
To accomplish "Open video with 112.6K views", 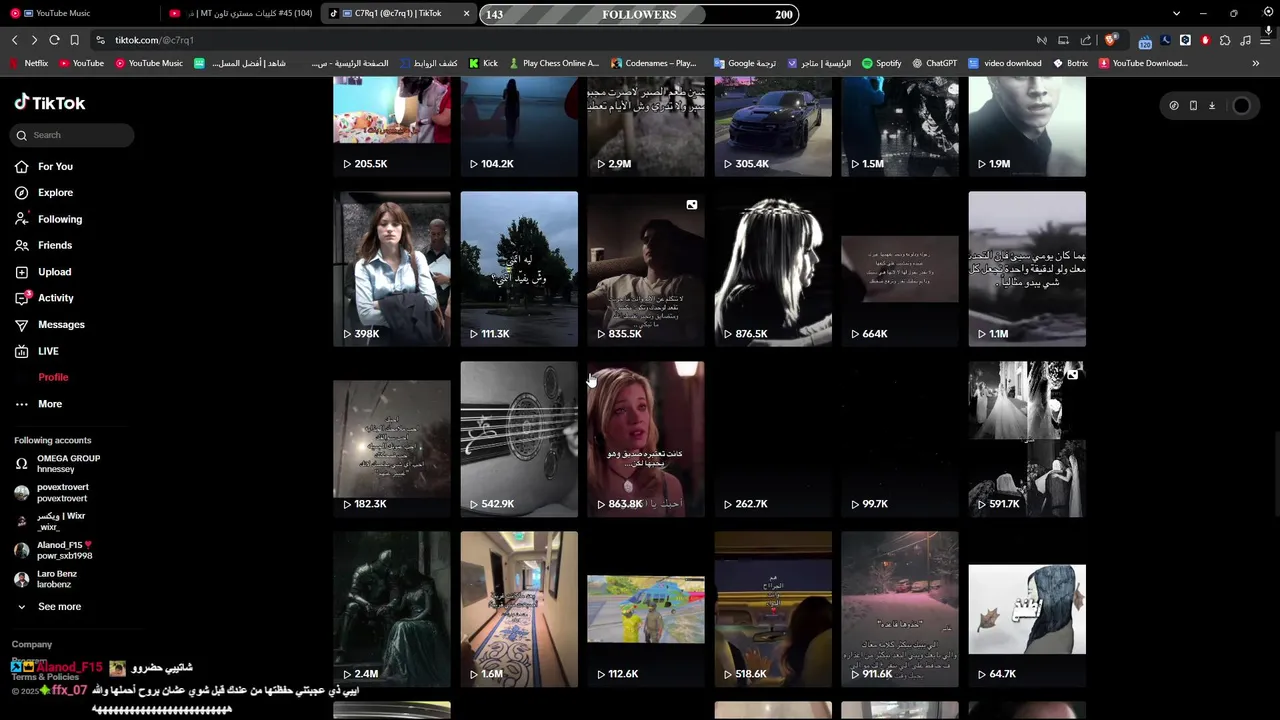I will pos(646,609).
